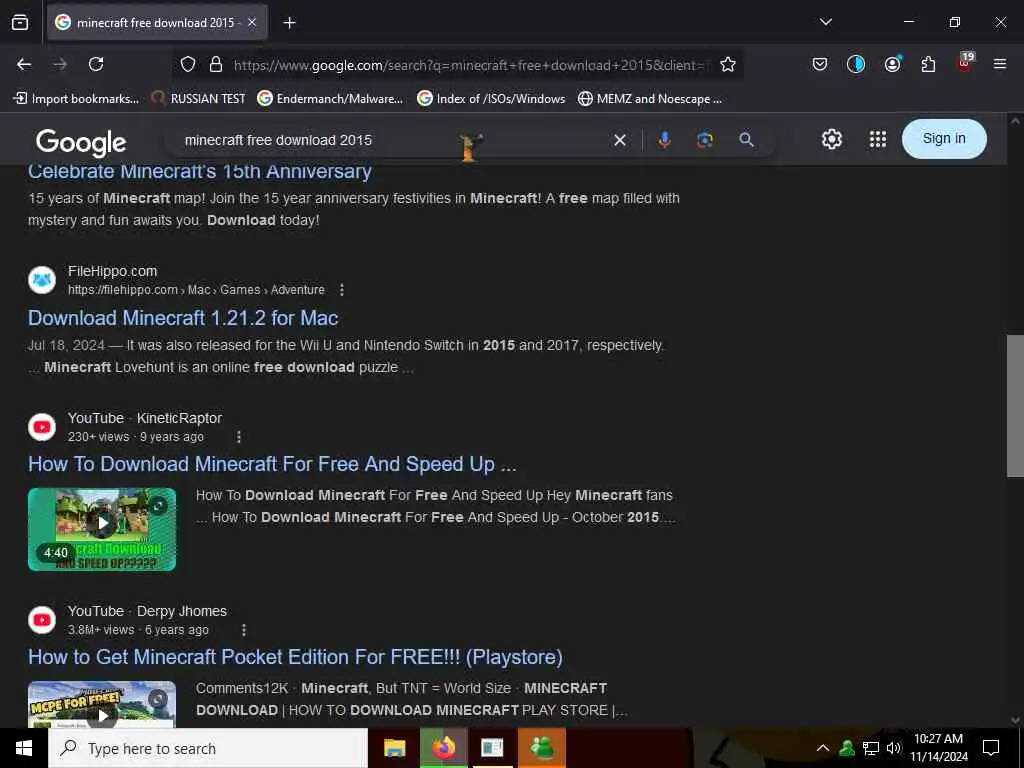
Task: Open Windows Start menu
Action: pyautogui.click(x=24, y=748)
